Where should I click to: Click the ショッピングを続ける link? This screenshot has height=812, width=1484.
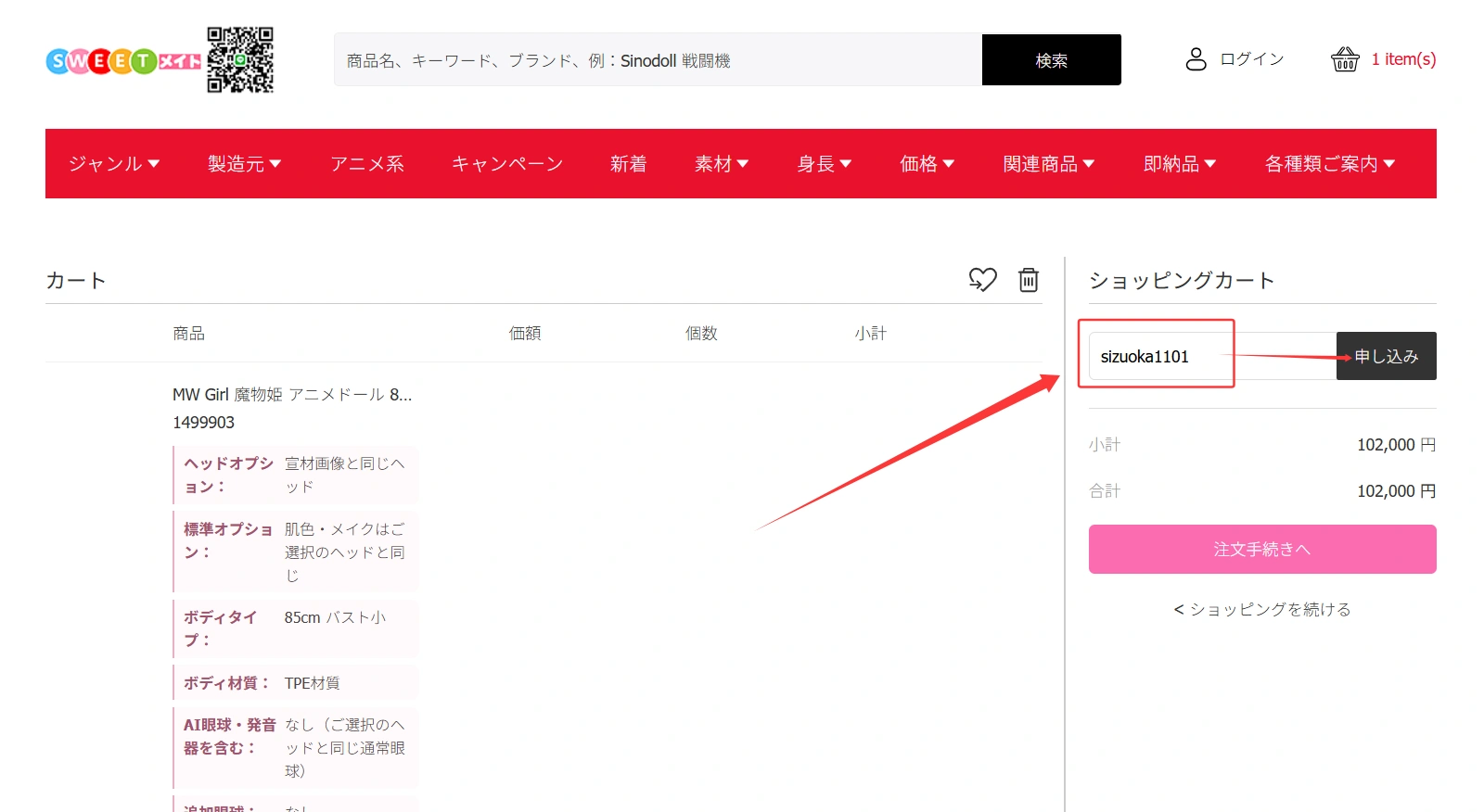tap(1262, 609)
